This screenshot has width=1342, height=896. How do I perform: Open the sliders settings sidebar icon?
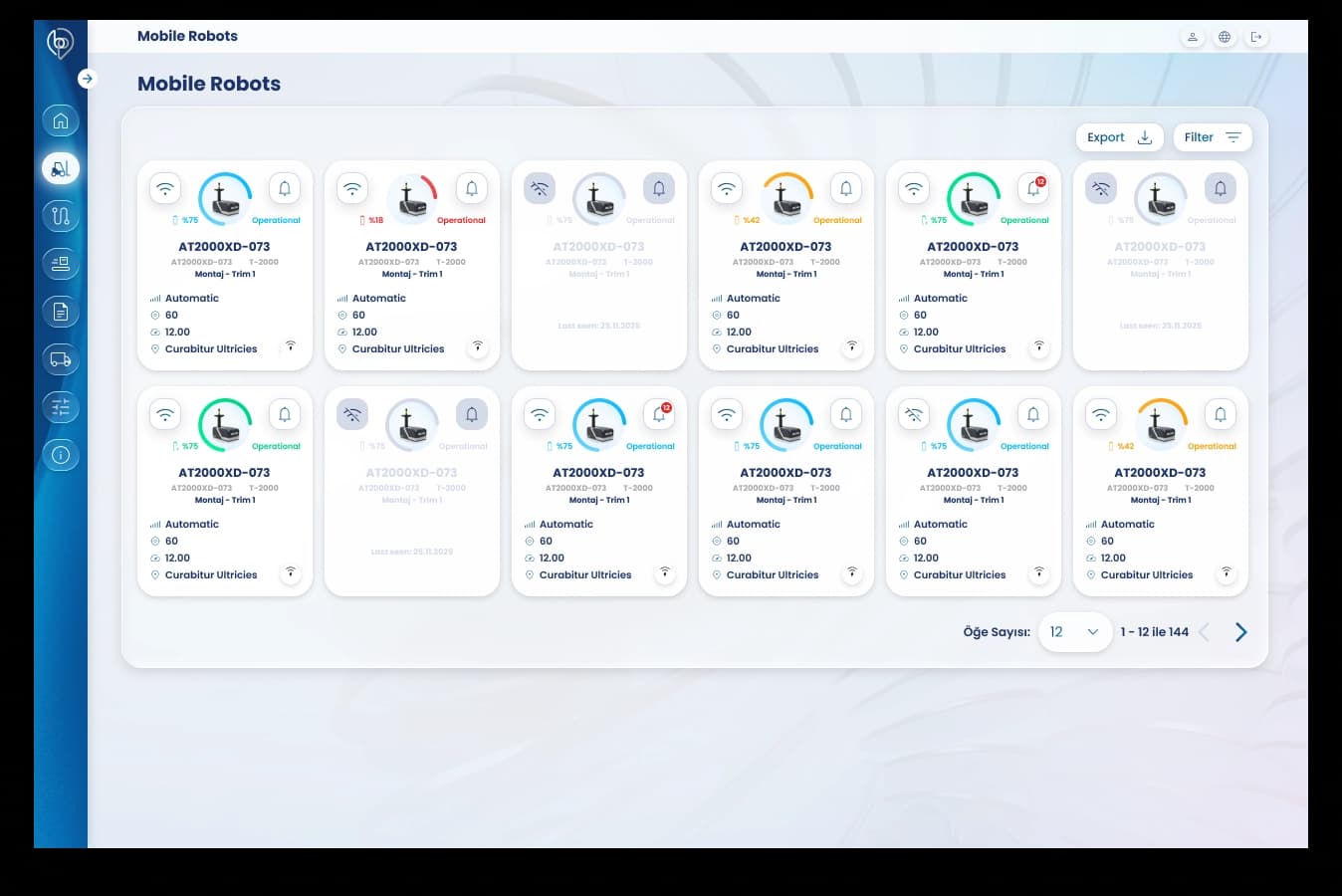(61, 407)
